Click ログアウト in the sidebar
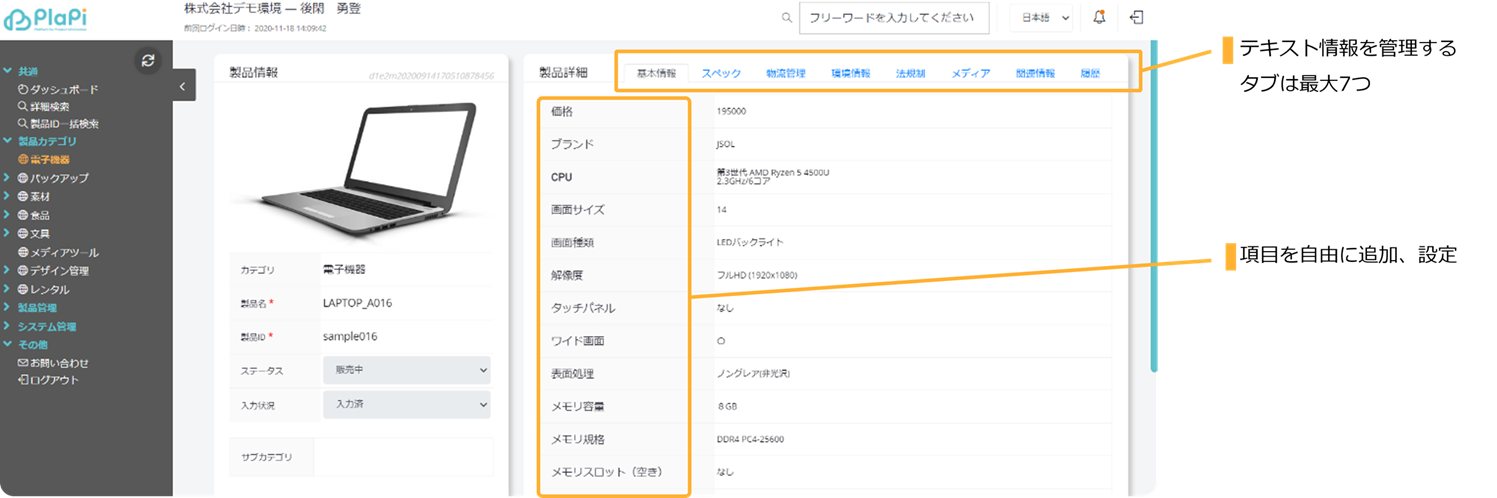1497x498 pixels. pyautogui.click(x=53, y=380)
